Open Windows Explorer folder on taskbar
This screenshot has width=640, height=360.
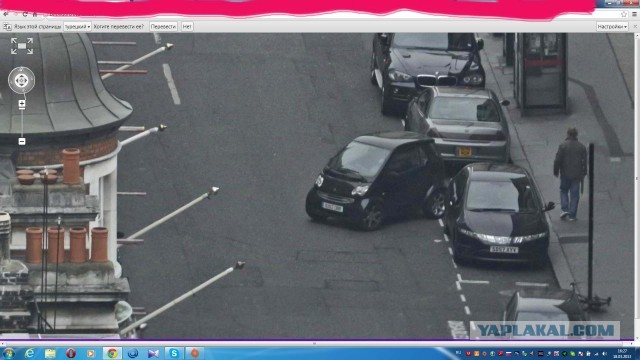click(50, 353)
